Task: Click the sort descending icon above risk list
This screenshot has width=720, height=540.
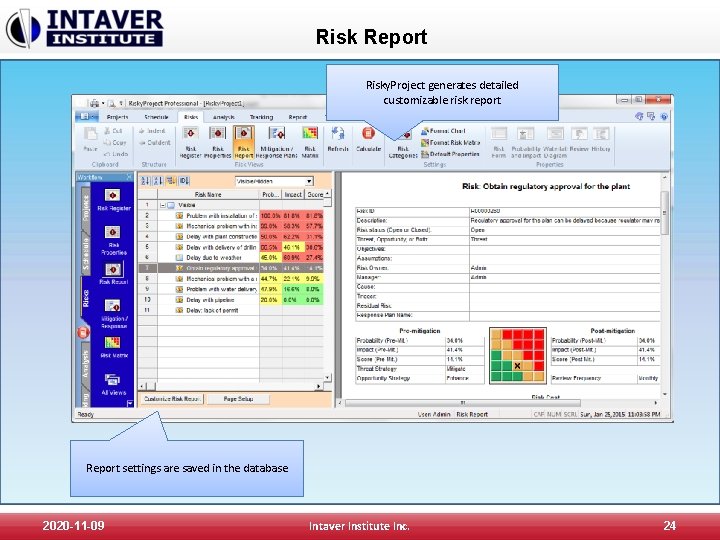Action: 158,181
